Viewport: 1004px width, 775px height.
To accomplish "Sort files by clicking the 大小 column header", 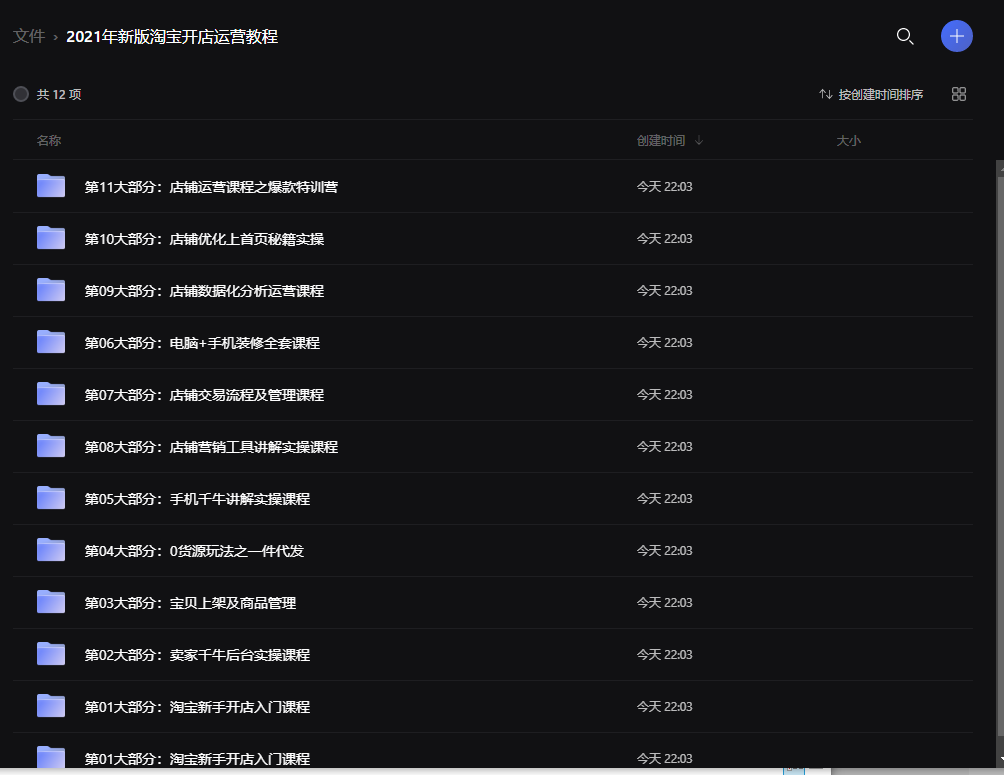I will pyautogui.click(x=848, y=140).
